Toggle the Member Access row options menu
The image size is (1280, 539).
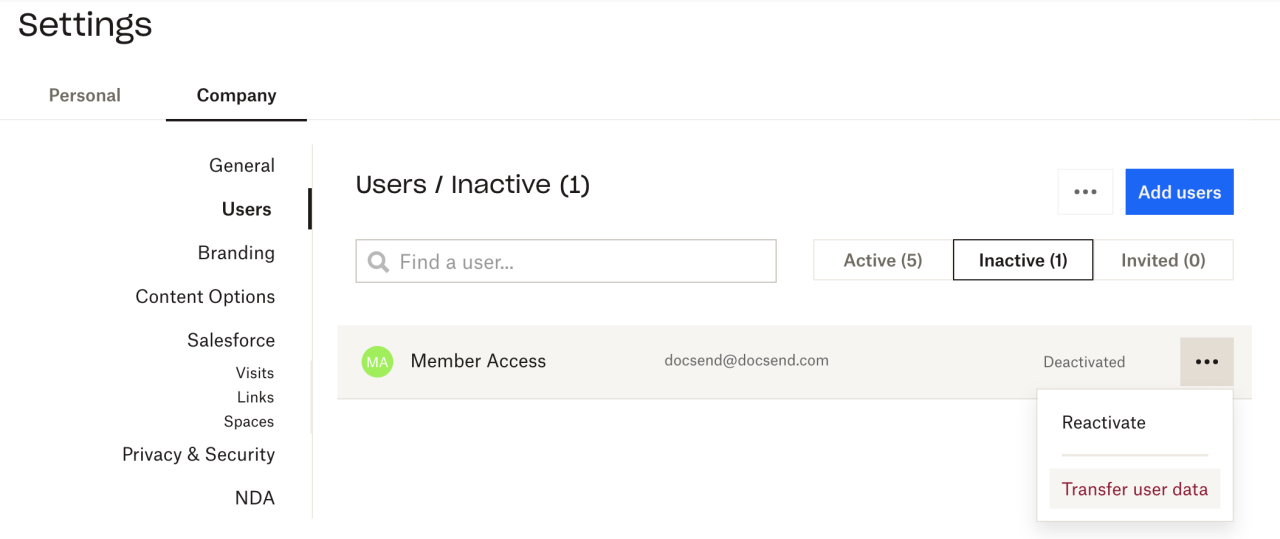pos(1206,362)
